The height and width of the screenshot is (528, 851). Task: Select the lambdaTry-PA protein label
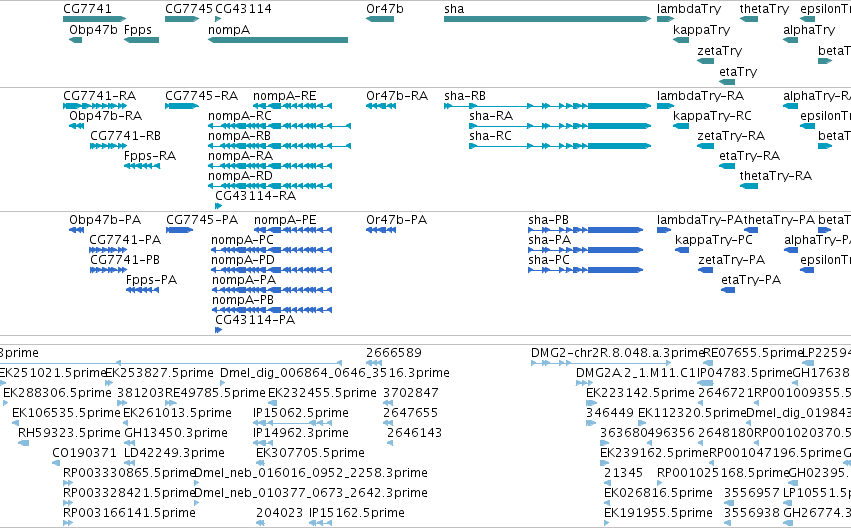click(699, 220)
